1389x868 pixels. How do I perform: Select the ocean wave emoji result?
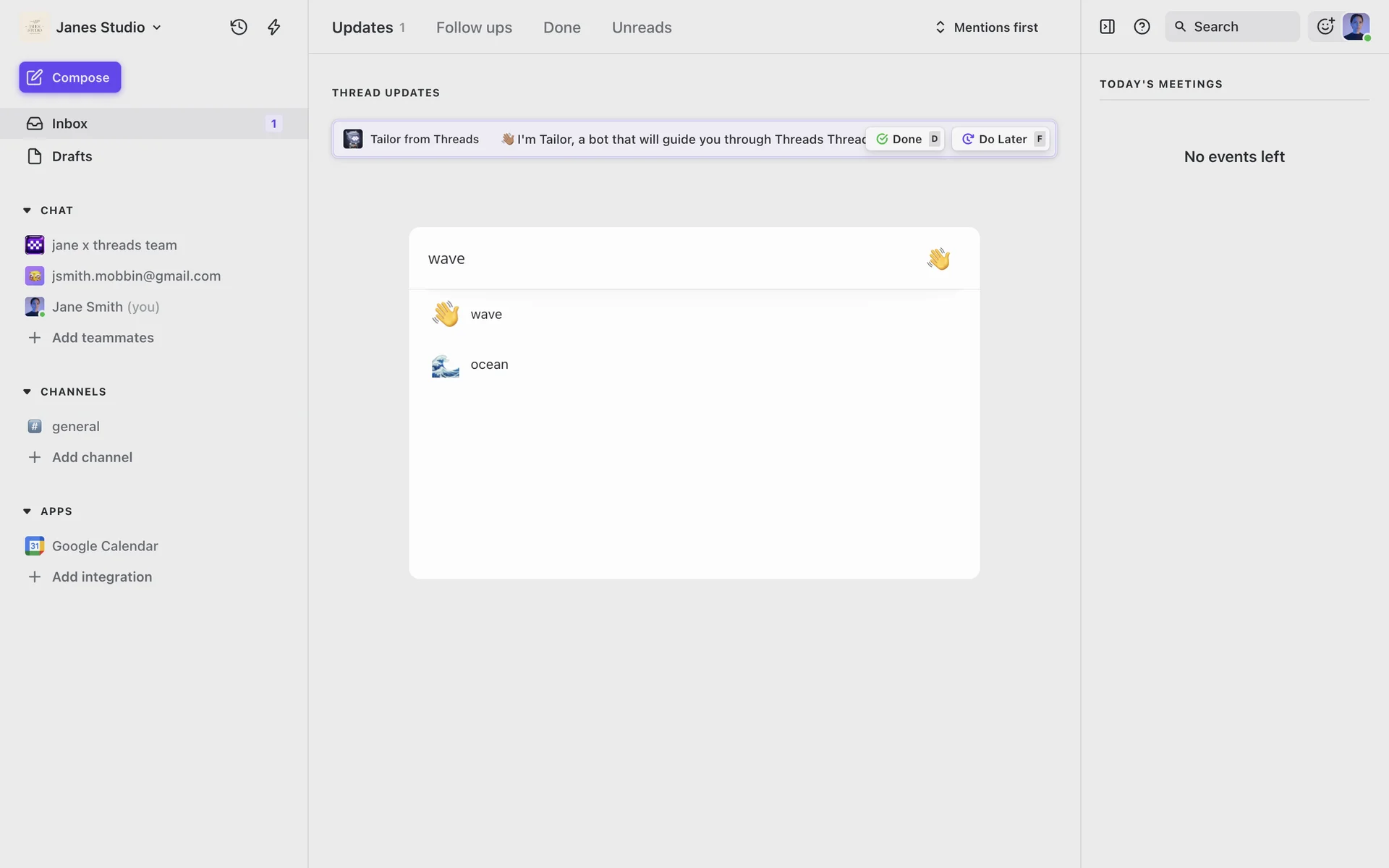(488, 365)
